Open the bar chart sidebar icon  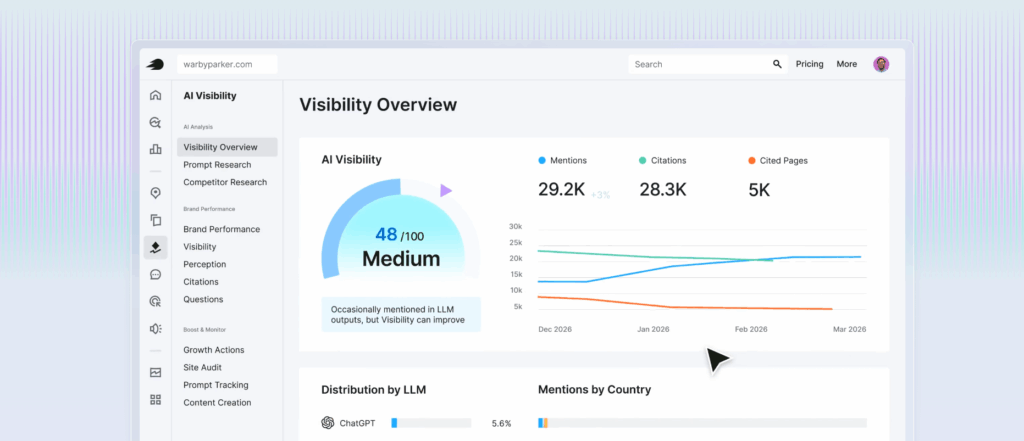155,149
